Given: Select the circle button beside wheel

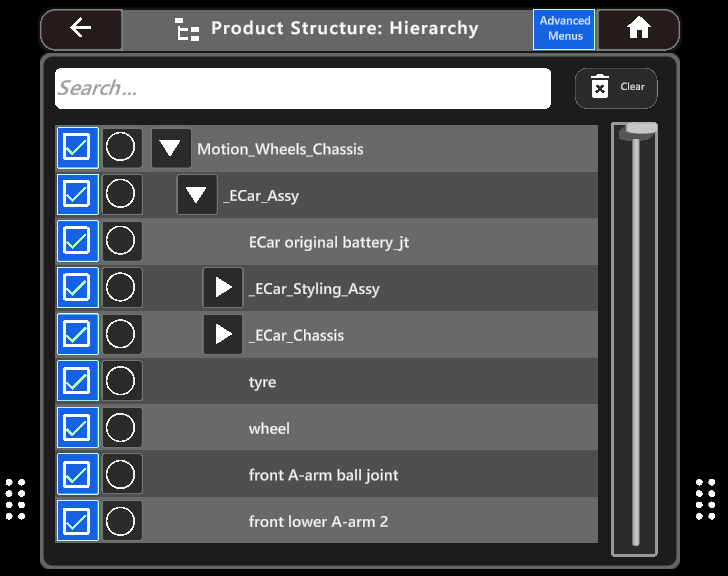Looking at the screenshot, I should tap(121, 428).
